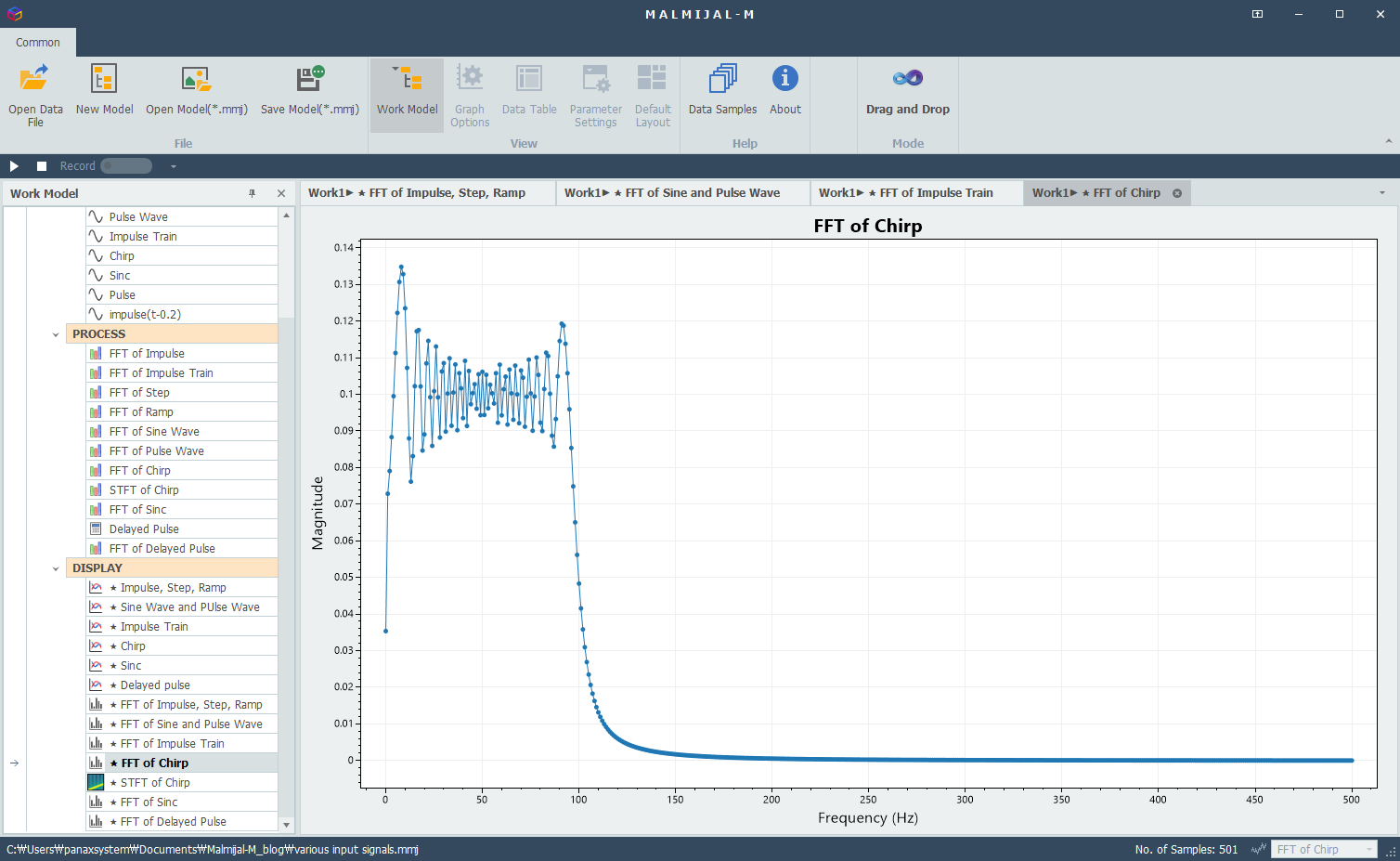
Task: Switch to FFT of Sine and Pulse Wave tab
Action: tap(683, 193)
